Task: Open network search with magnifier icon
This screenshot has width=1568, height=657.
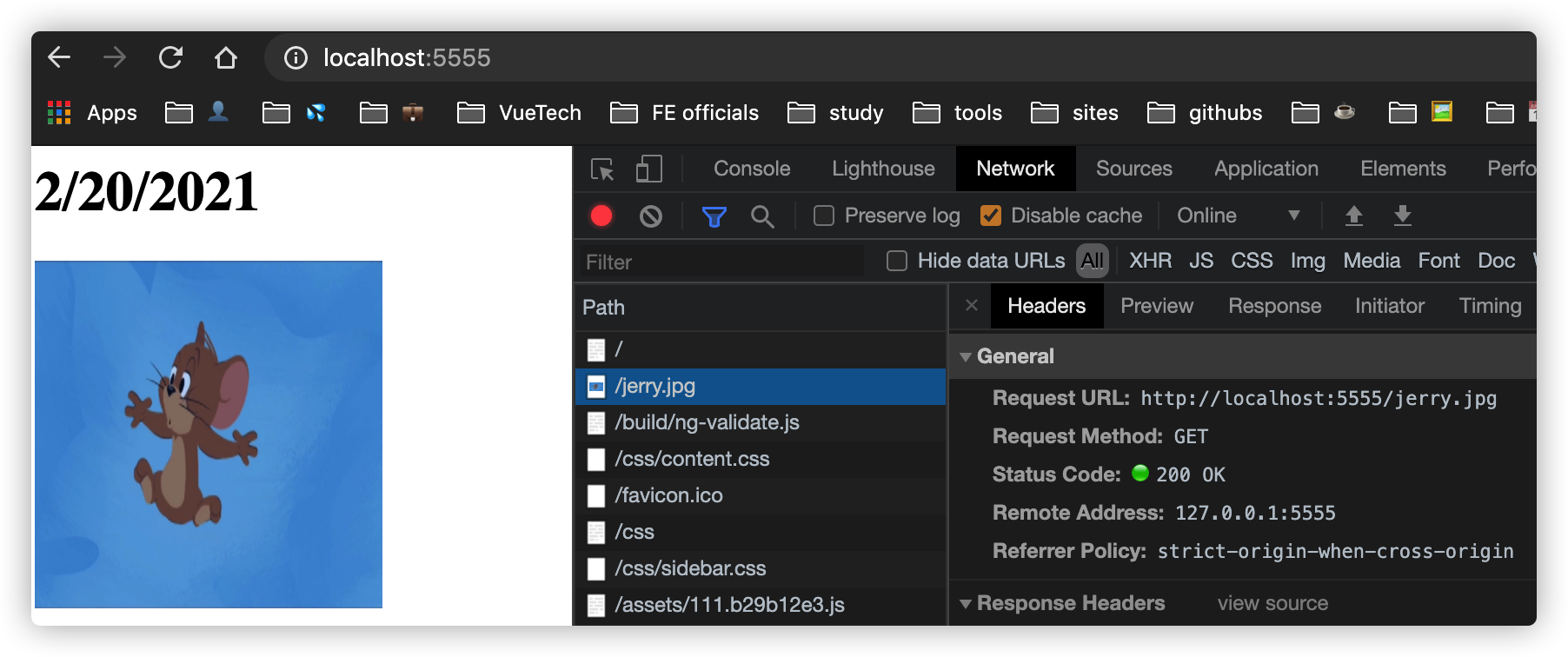Action: click(762, 216)
